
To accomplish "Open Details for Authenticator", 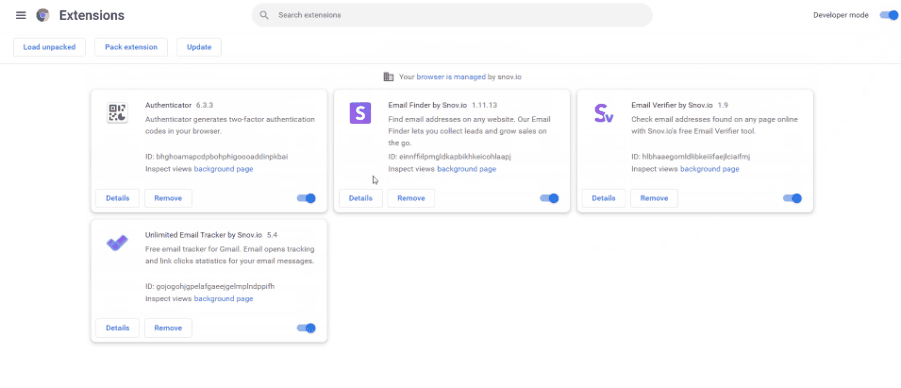I will click(117, 198).
